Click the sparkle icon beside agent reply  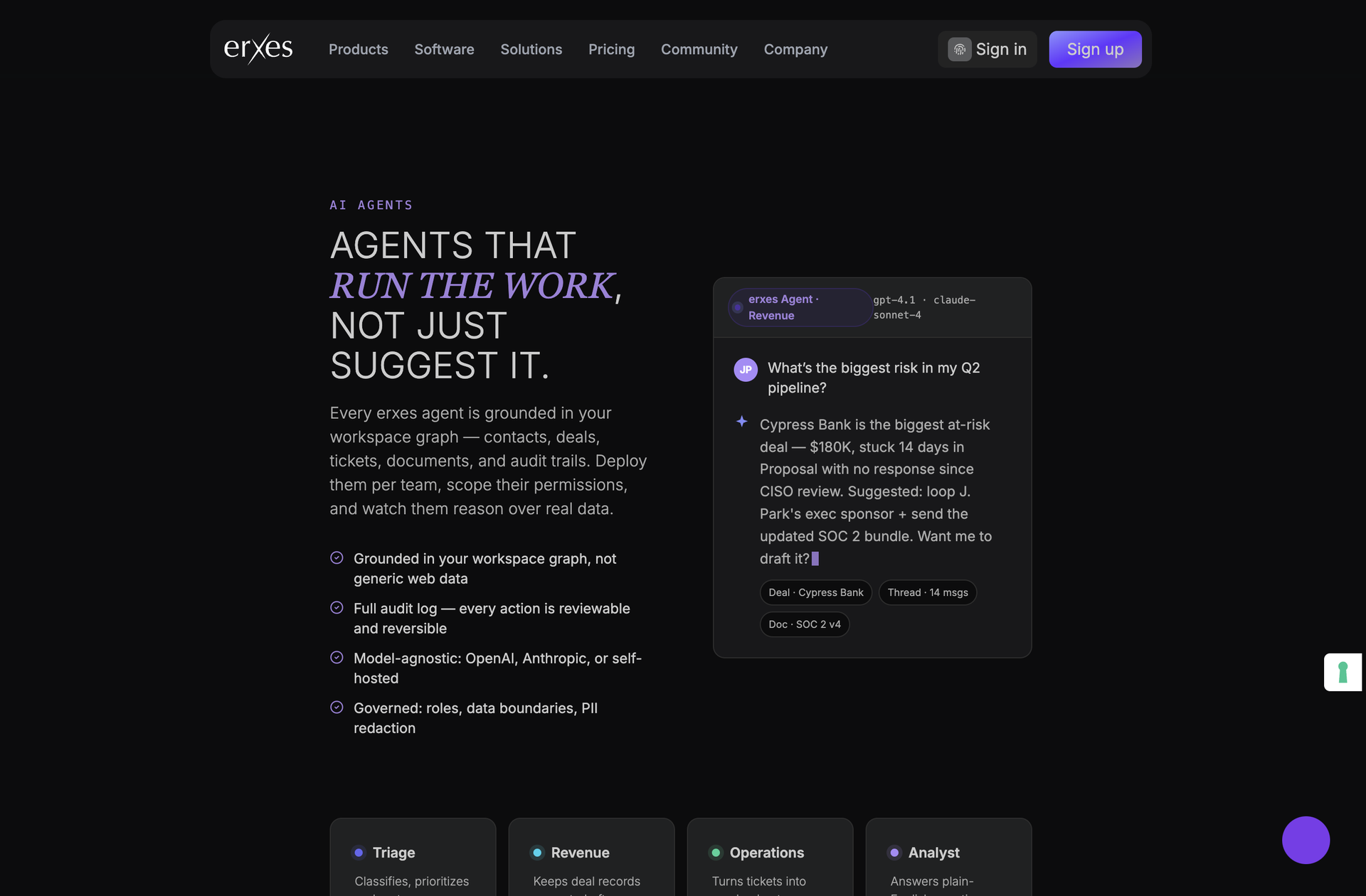pos(741,422)
